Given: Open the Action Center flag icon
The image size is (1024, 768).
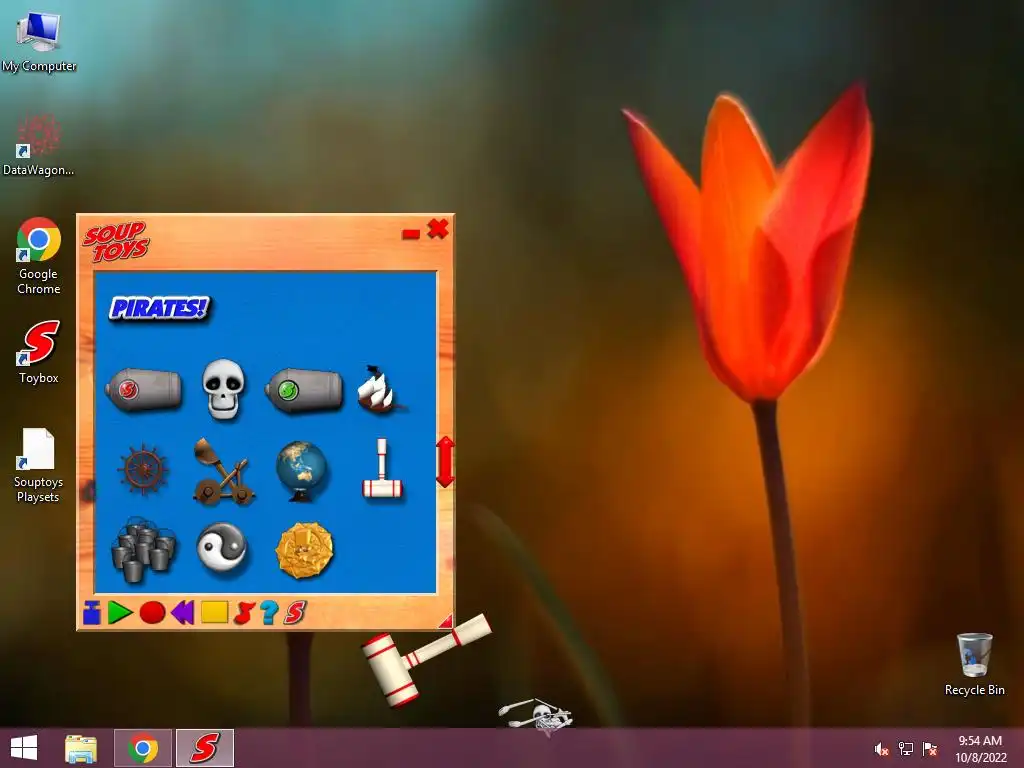Looking at the screenshot, I should click(930, 749).
